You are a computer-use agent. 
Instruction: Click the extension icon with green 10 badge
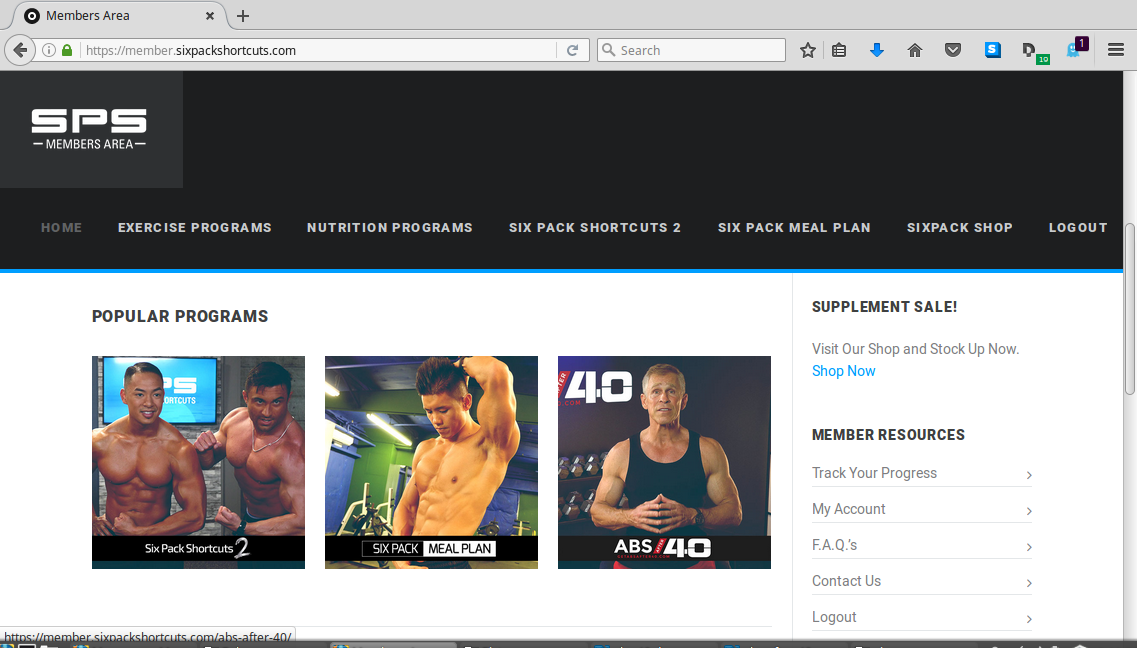pyautogui.click(x=1033, y=51)
